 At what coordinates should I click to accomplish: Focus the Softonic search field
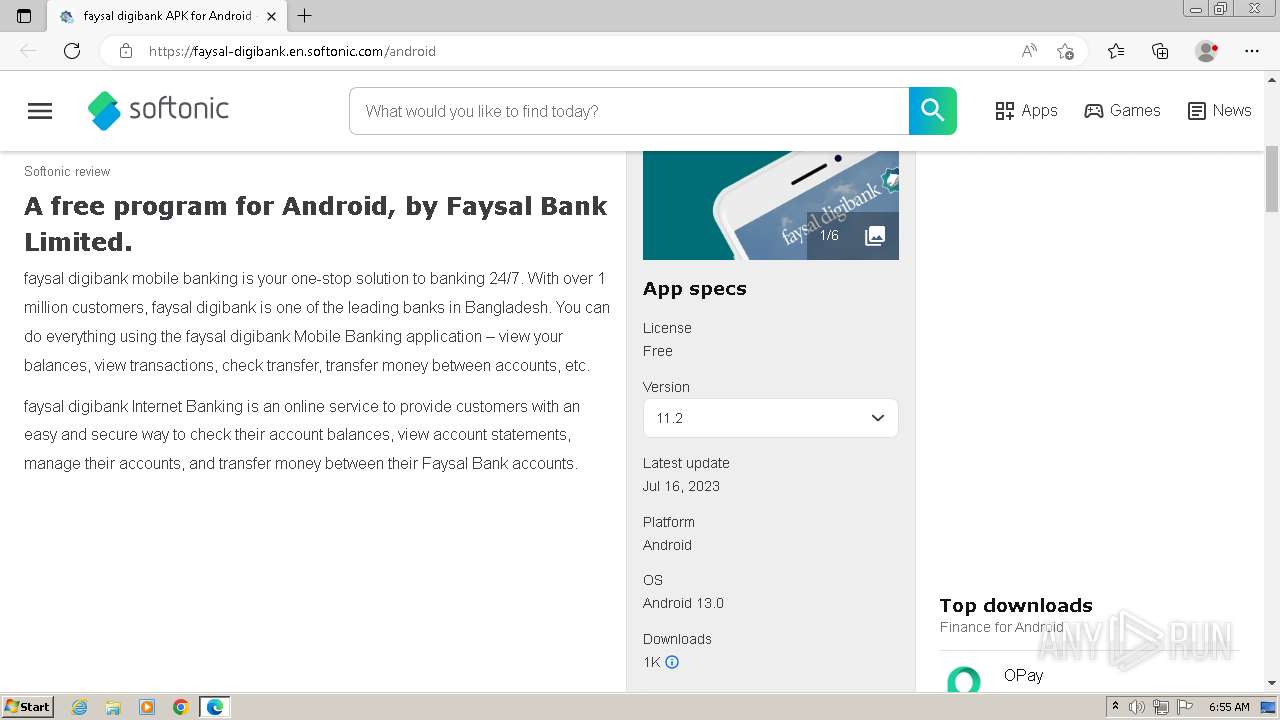pyautogui.click(x=629, y=111)
